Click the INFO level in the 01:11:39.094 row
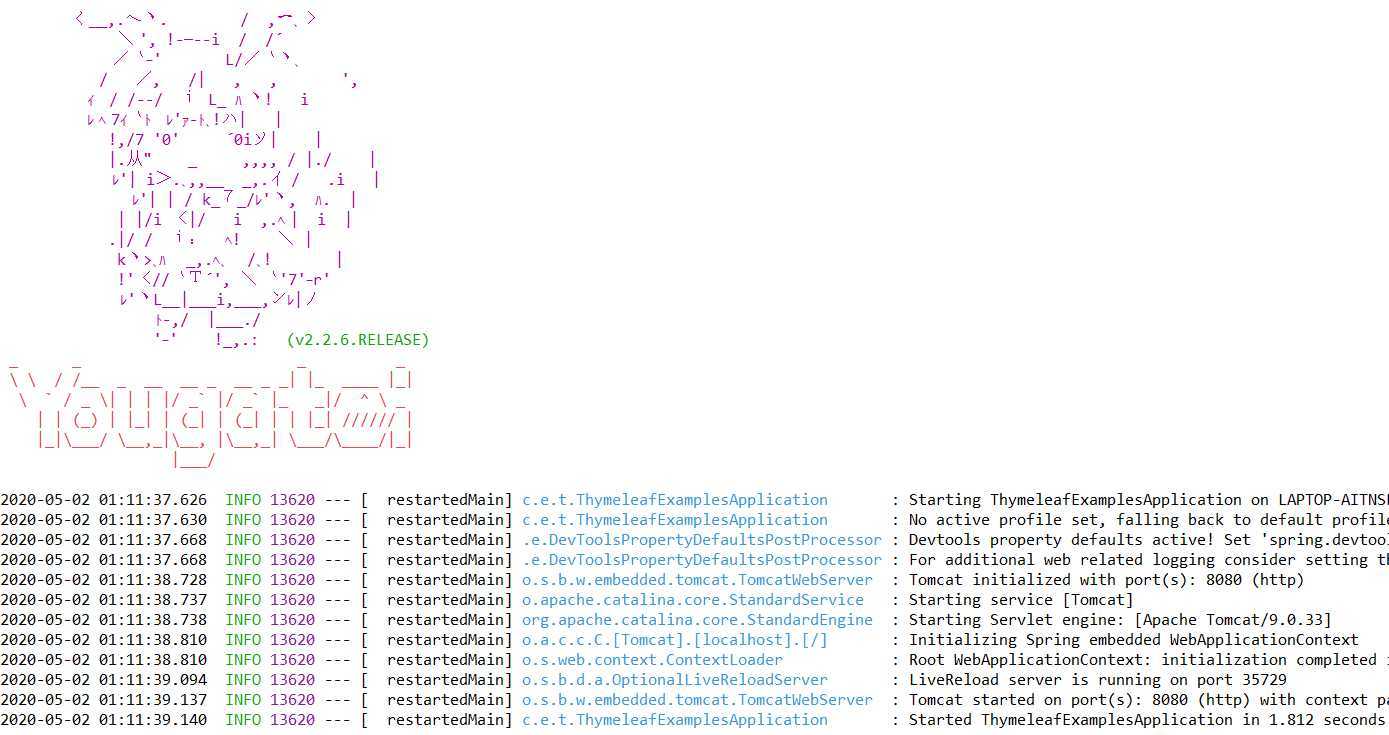This screenshot has width=1389, height=735. [243, 680]
